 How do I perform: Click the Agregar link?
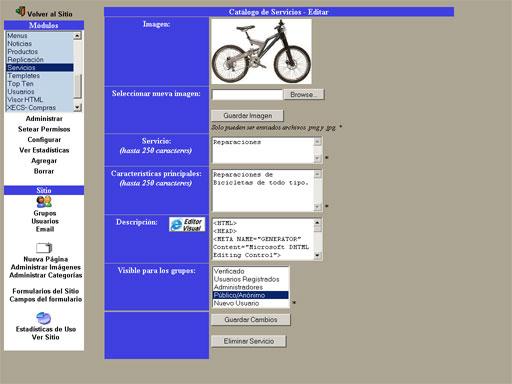44,161
